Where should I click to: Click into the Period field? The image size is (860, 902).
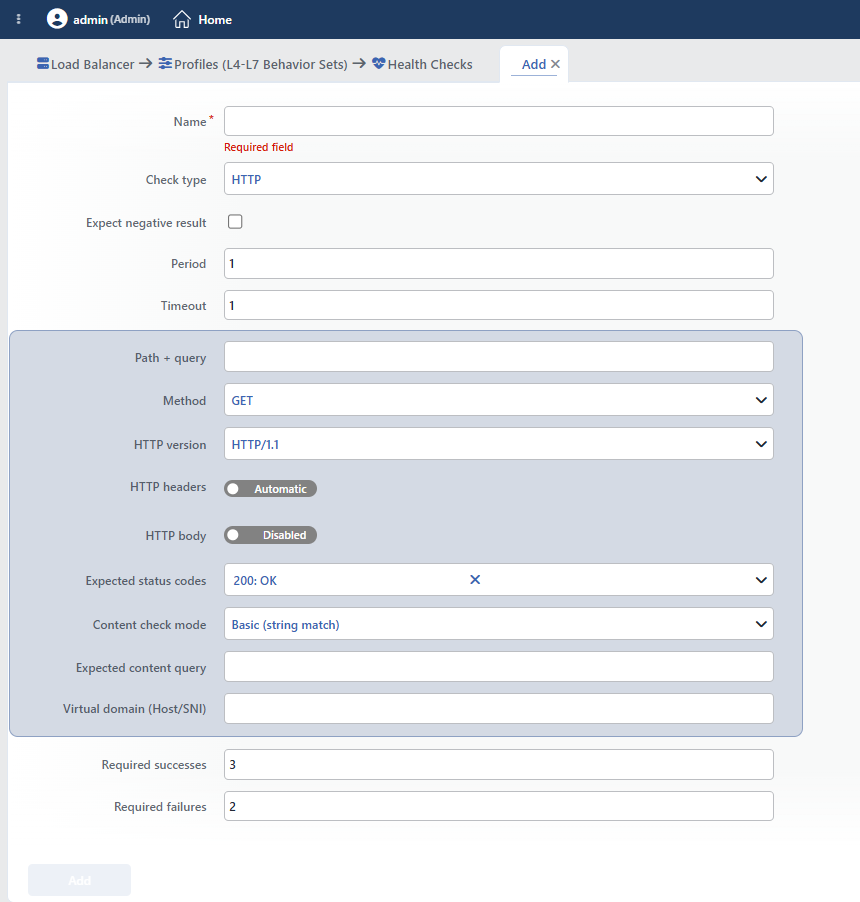[x=499, y=263]
